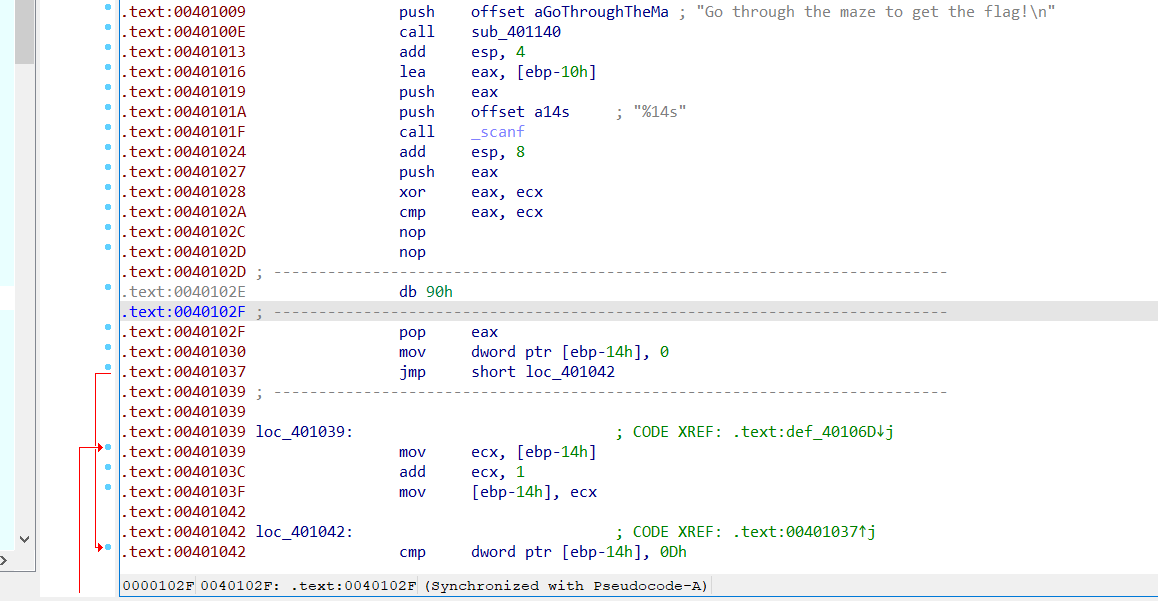Toggle breakpoint dot at cmp dword ptr 0Dh line

(x=108, y=547)
